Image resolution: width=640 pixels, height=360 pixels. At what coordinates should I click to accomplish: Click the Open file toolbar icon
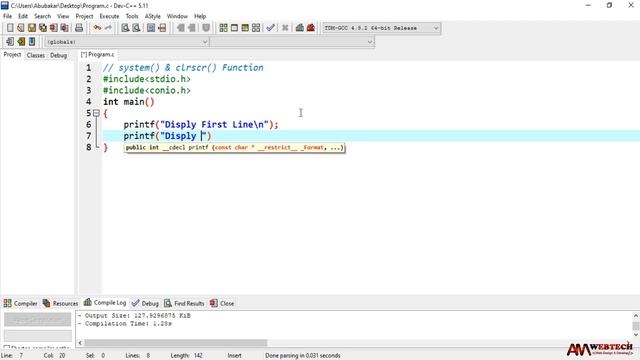pyautogui.click(x=21, y=28)
